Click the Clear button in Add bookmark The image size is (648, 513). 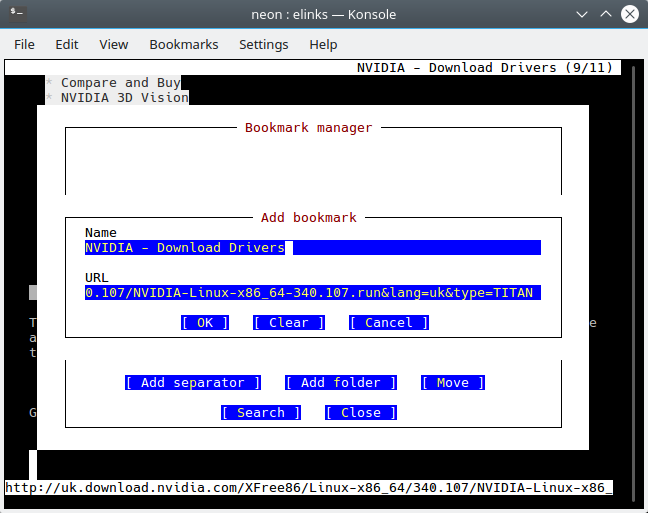(289, 322)
